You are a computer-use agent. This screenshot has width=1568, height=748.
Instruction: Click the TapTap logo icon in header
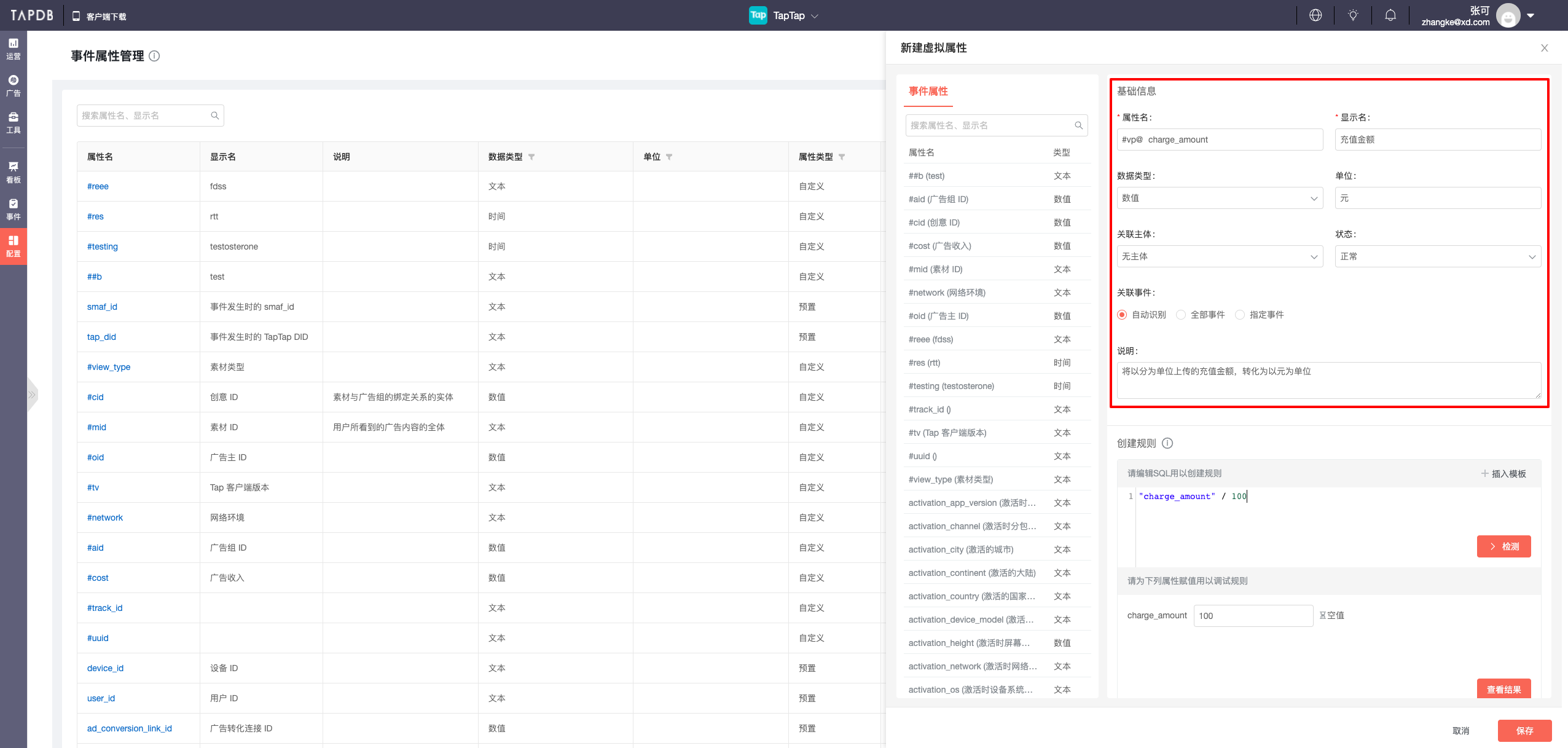(x=756, y=15)
